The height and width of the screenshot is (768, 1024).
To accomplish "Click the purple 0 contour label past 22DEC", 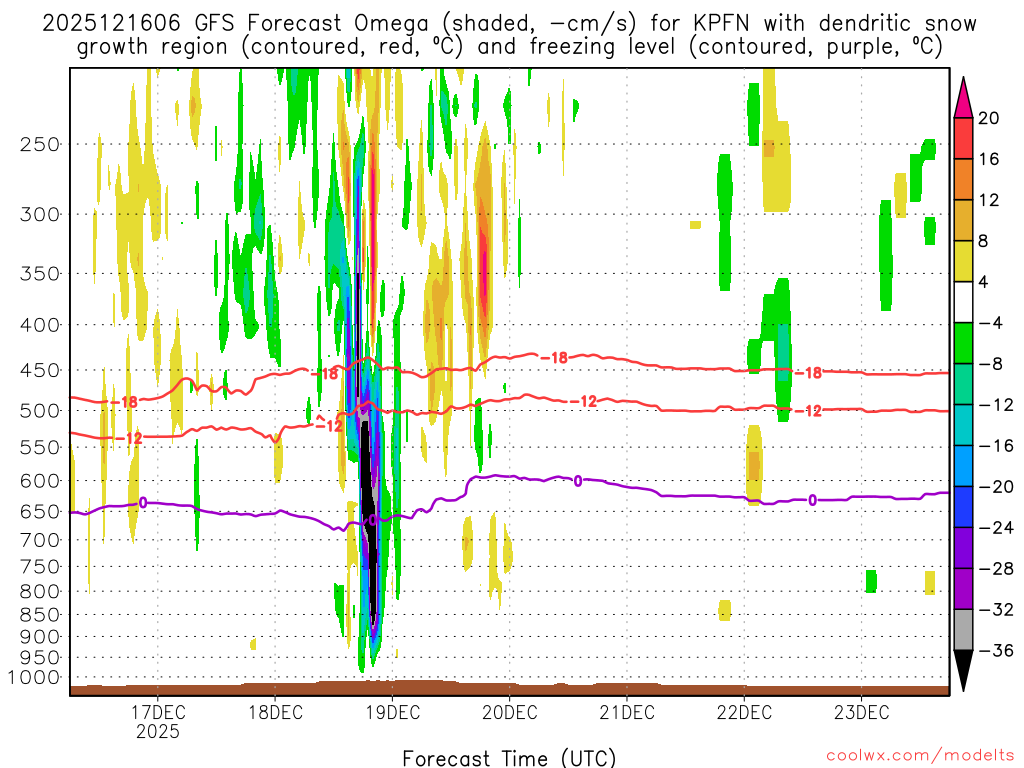I will pos(812,500).
